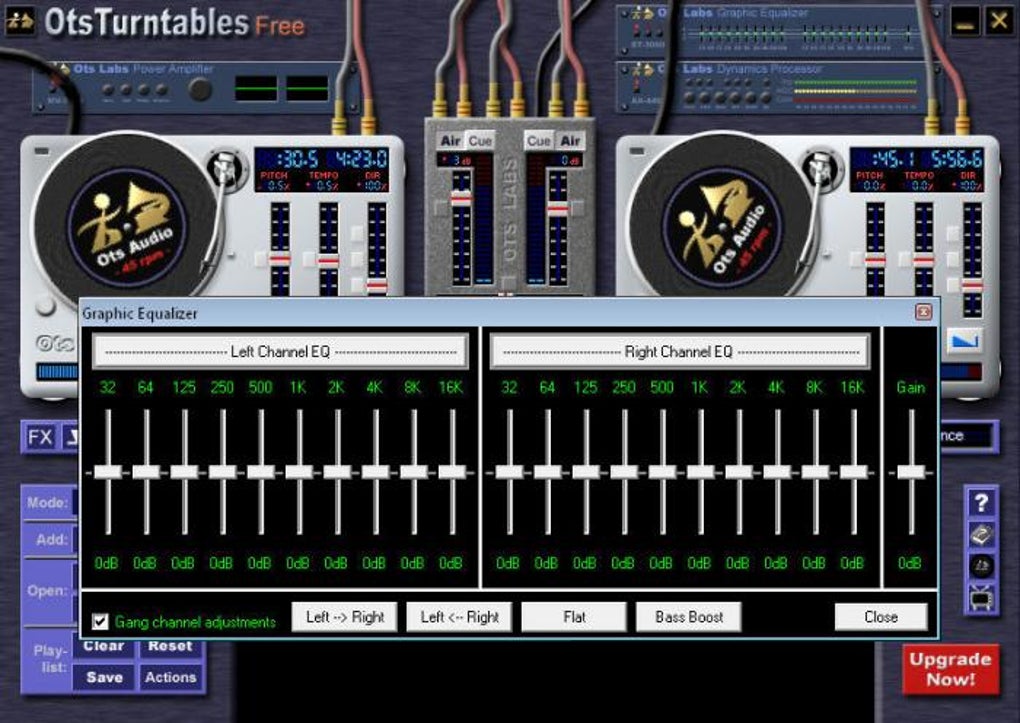Image resolution: width=1020 pixels, height=723 pixels.
Task: Click the left channel 16K slider
Action: [452, 472]
